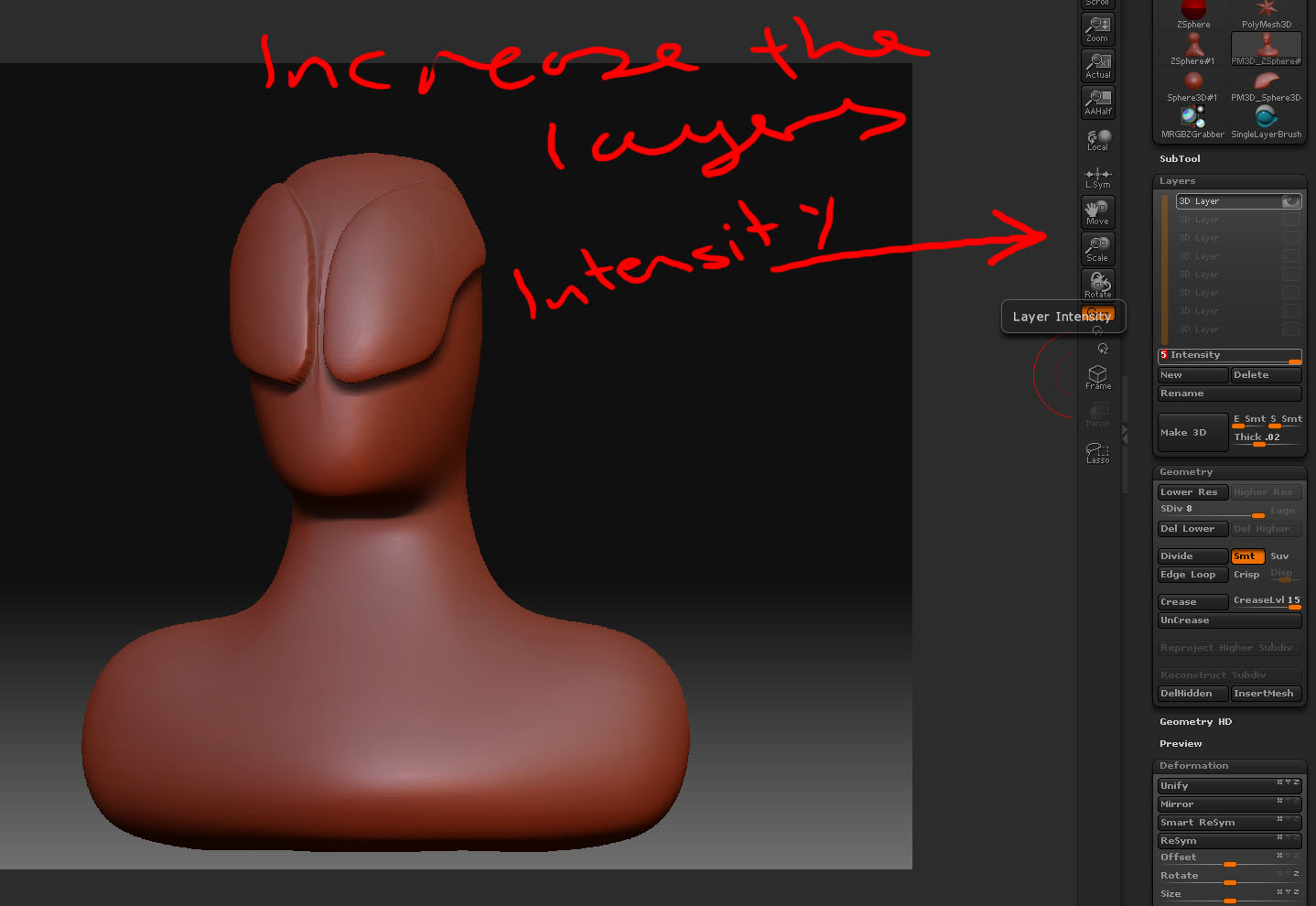Viewport: 1316px width, 906px height.
Task: Select the Lasso selection icon
Action: 1097,452
